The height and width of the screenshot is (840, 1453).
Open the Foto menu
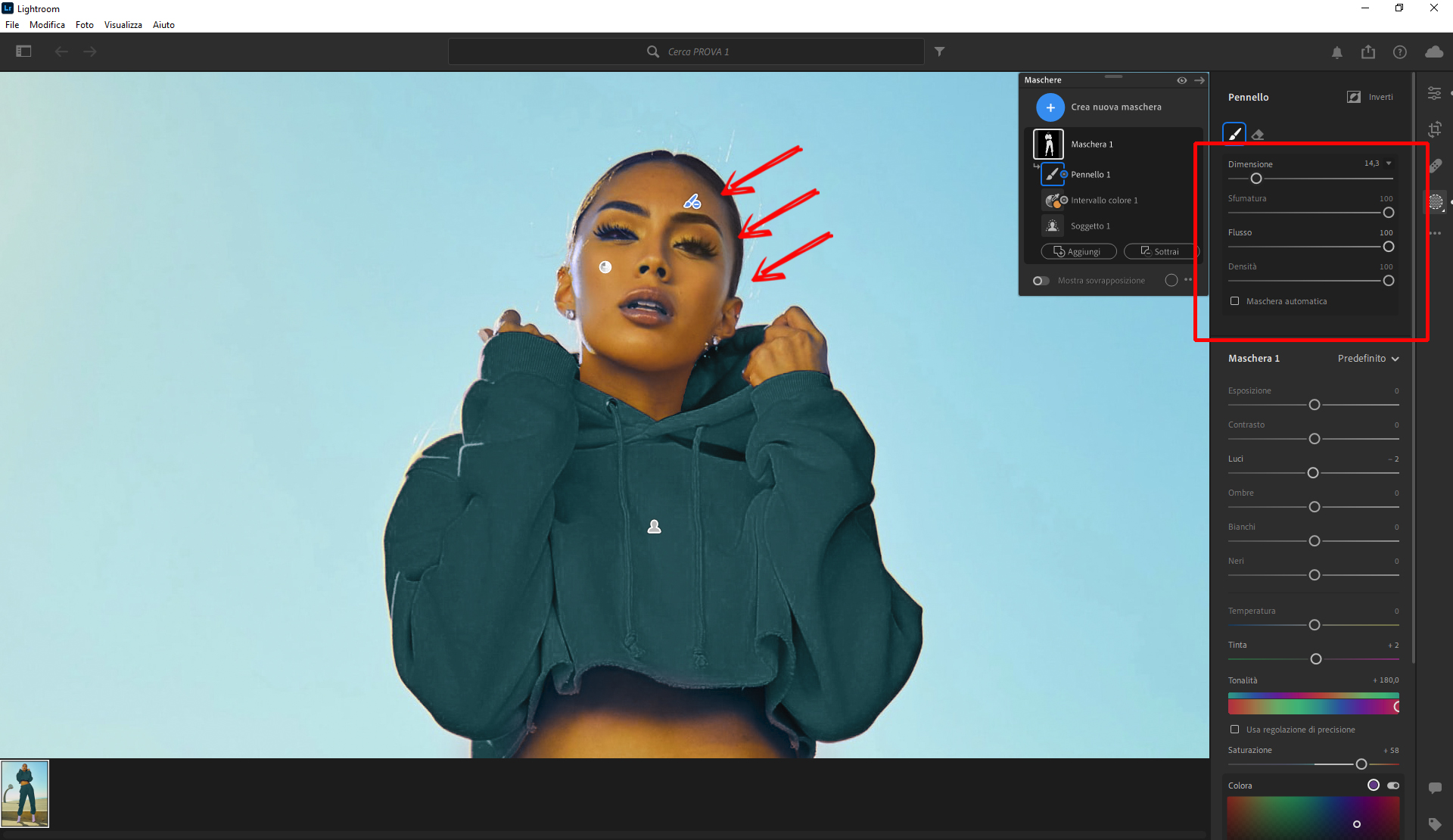(84, 25)
